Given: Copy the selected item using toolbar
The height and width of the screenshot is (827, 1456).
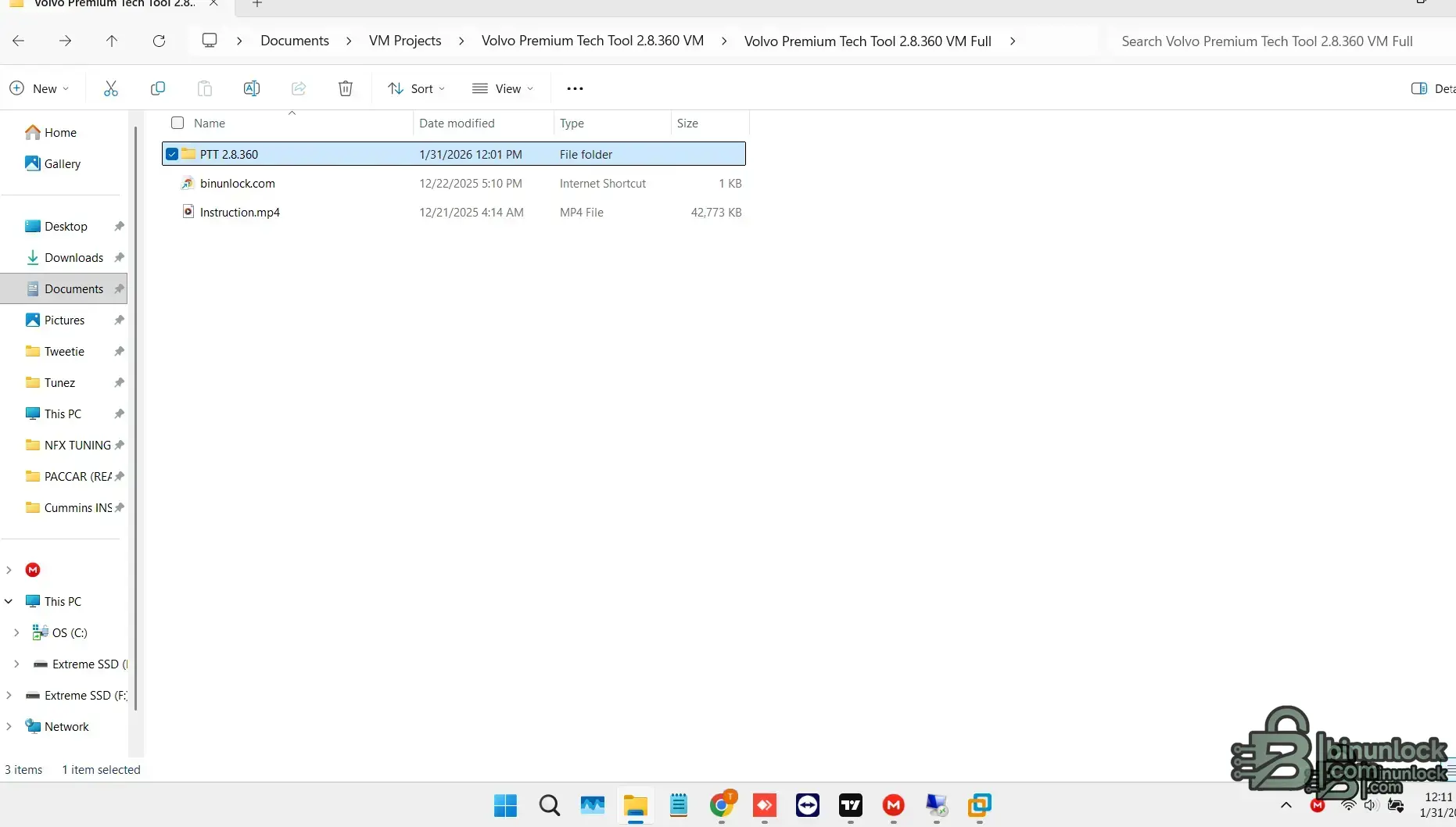Looking at the screenshot, I should [158, 88].
